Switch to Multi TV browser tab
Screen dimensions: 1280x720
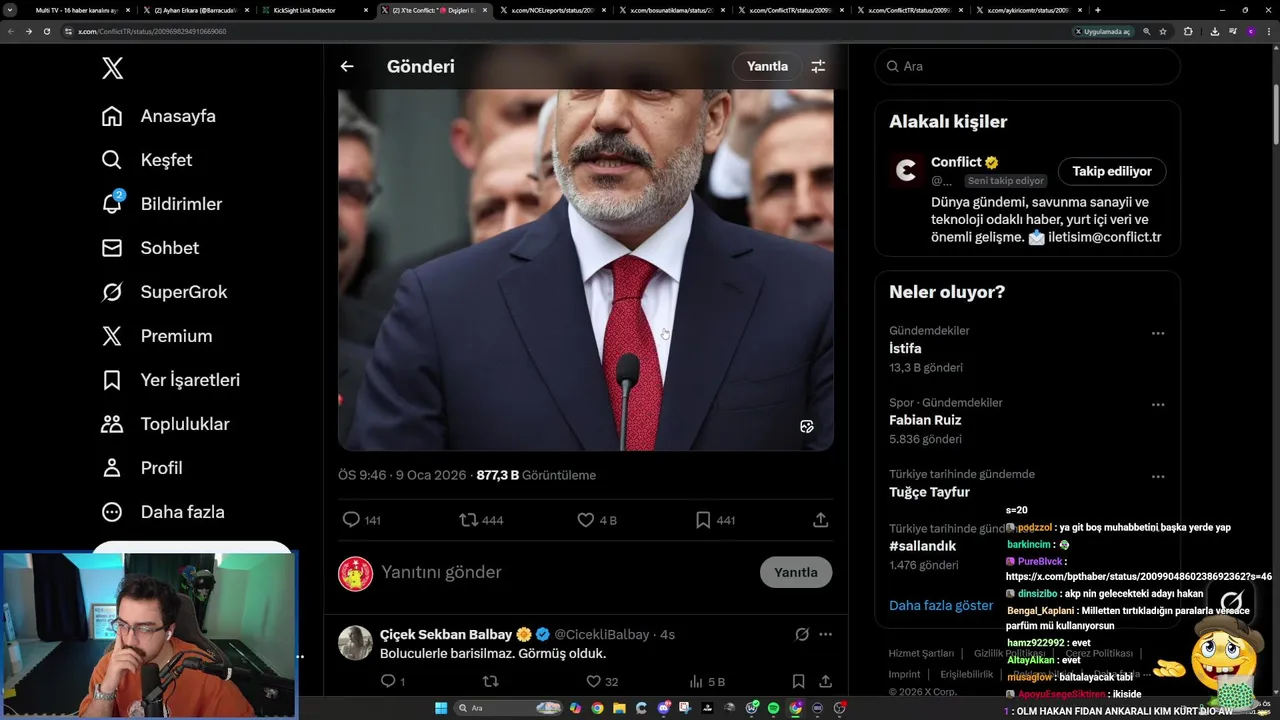[75, 10]
